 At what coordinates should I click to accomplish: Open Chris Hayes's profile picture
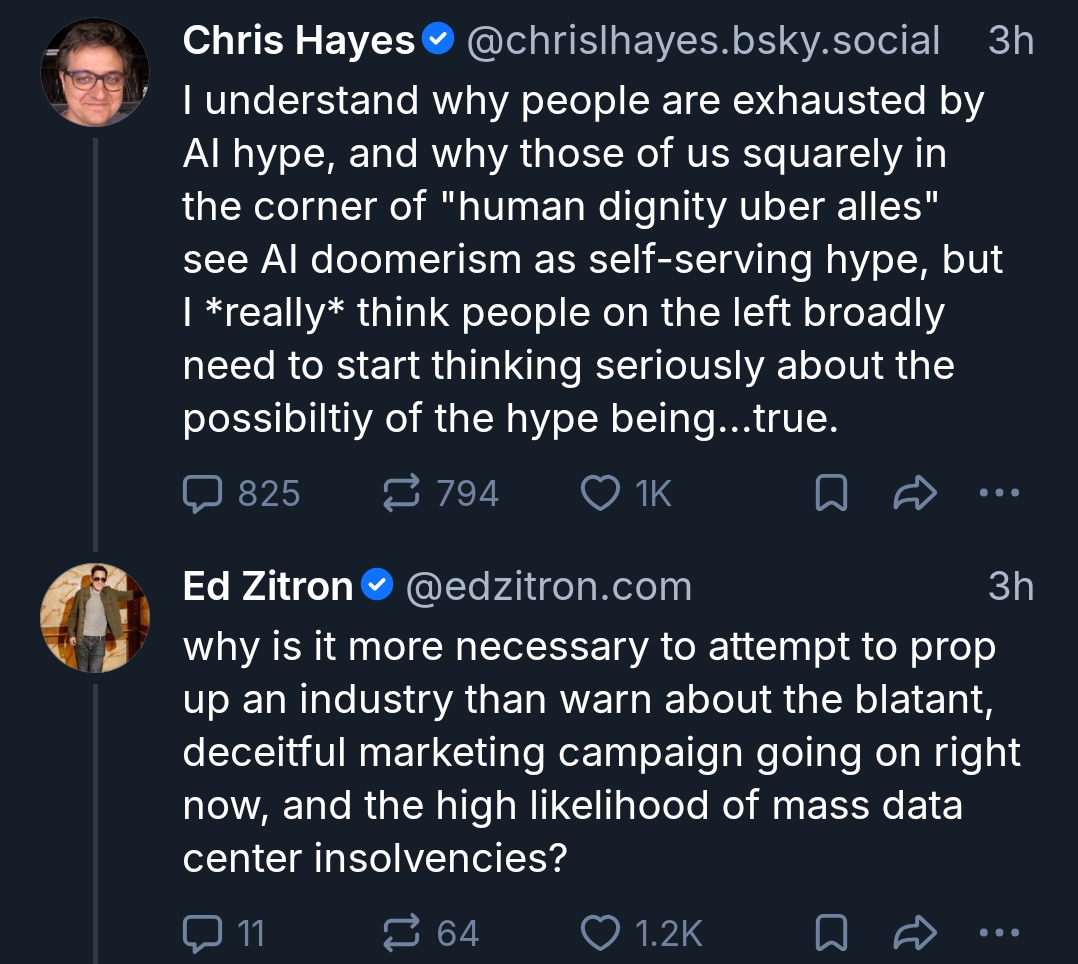click(x=95, y=72)
